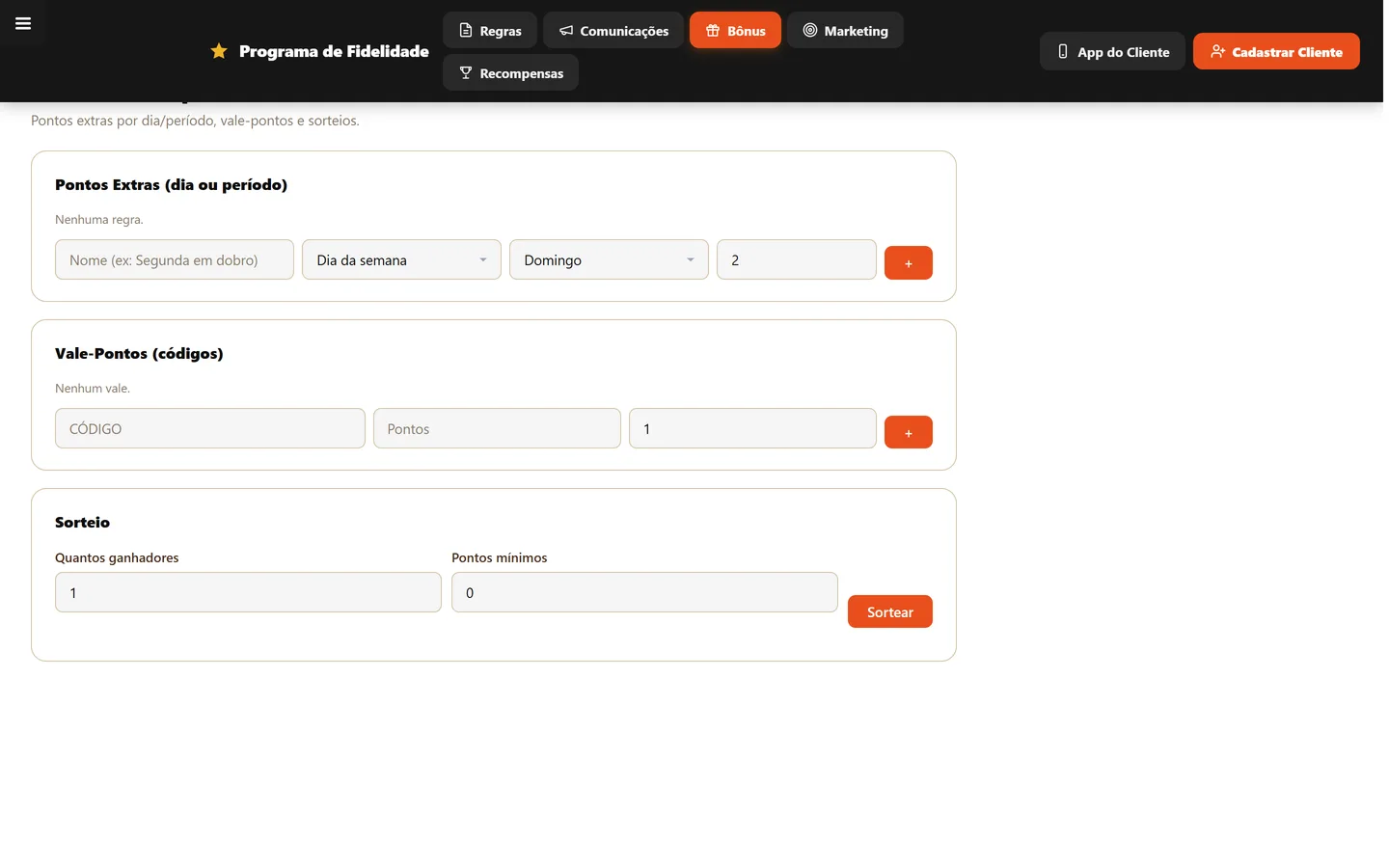Click the gift icon in Bônus

(713, 31)
